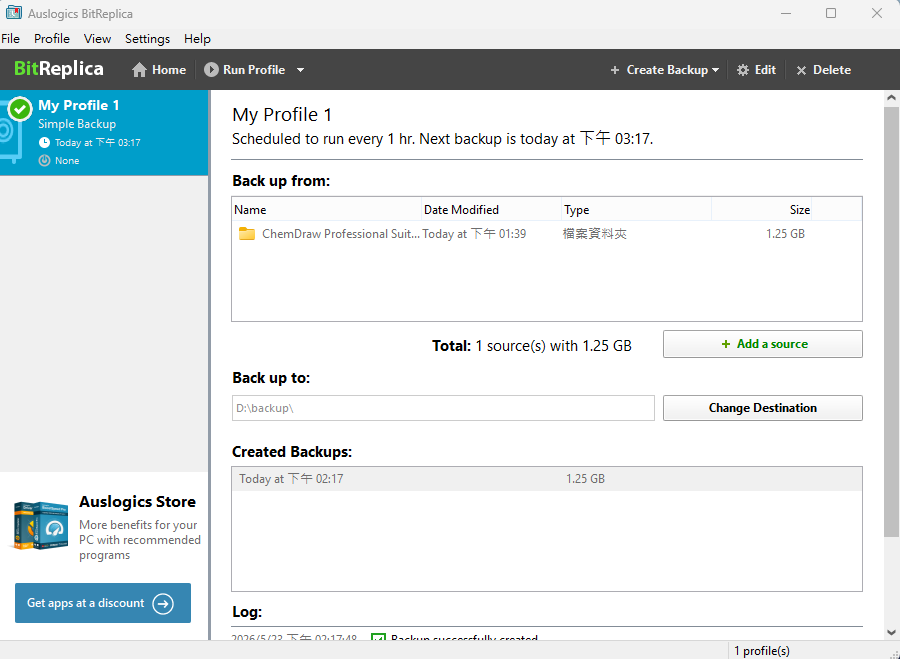Click 'Today at 下午 01:39' date cell
The width and height of the screenshot is (900, 659).
pyautogui.click(x=474, y=234)
